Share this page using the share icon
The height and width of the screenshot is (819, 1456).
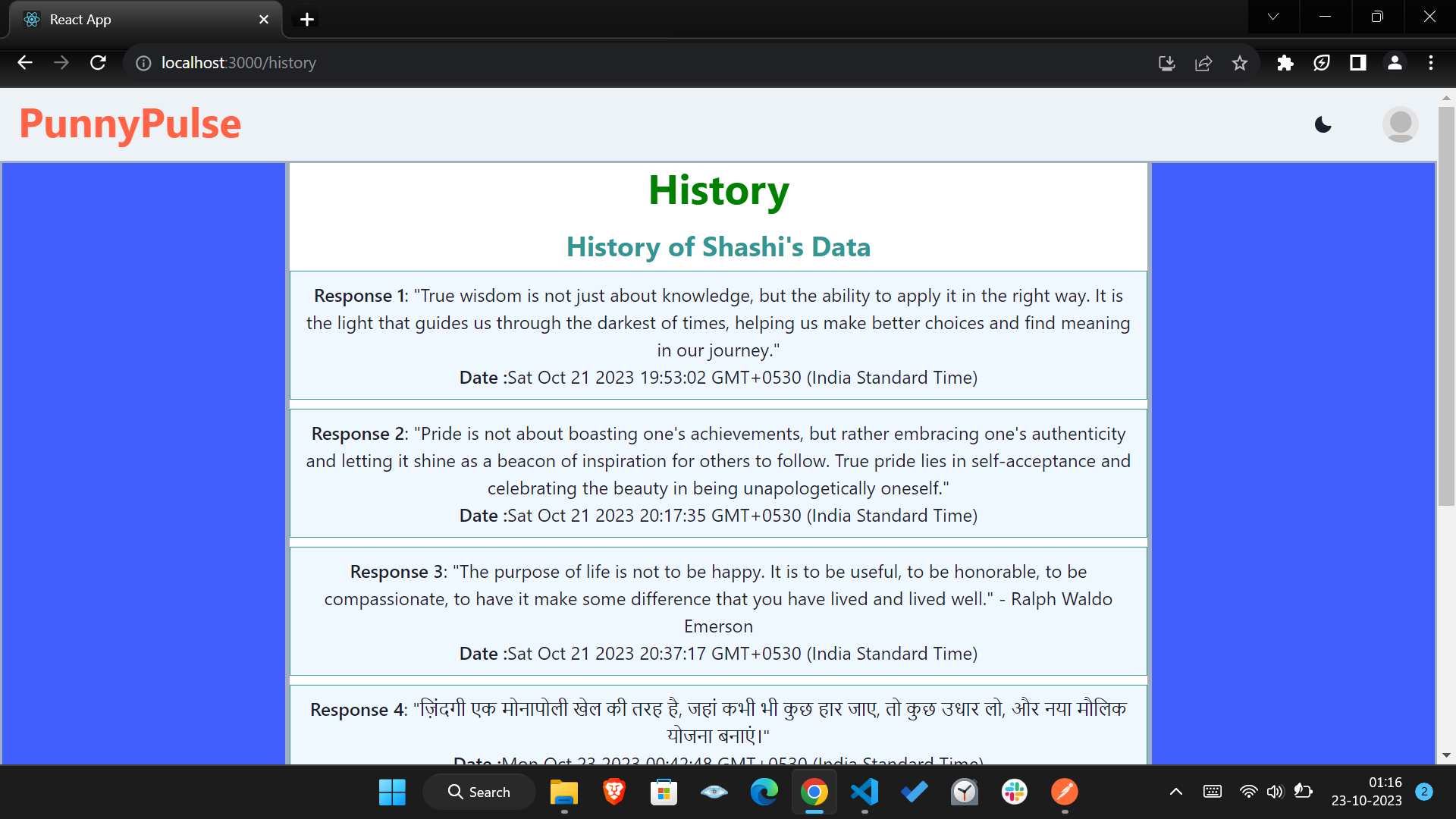(x=1203, y=63)
